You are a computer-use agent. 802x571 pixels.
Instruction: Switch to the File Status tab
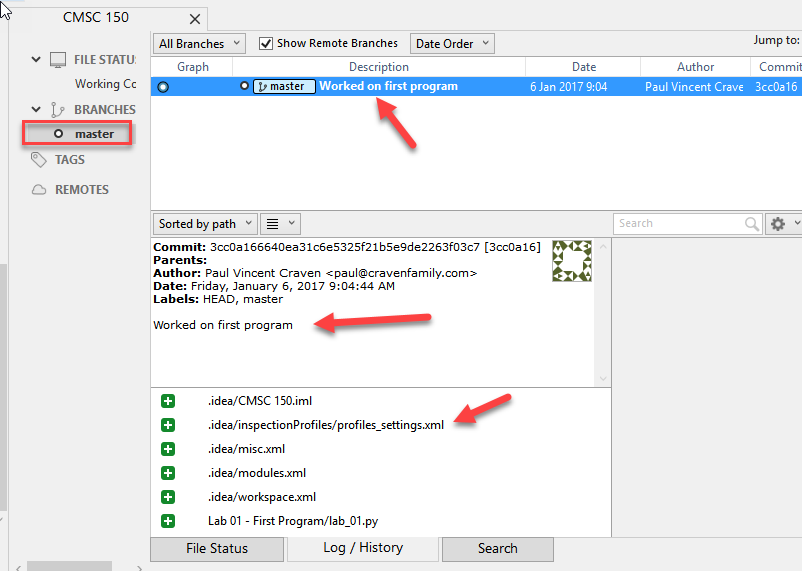point(217,549)
